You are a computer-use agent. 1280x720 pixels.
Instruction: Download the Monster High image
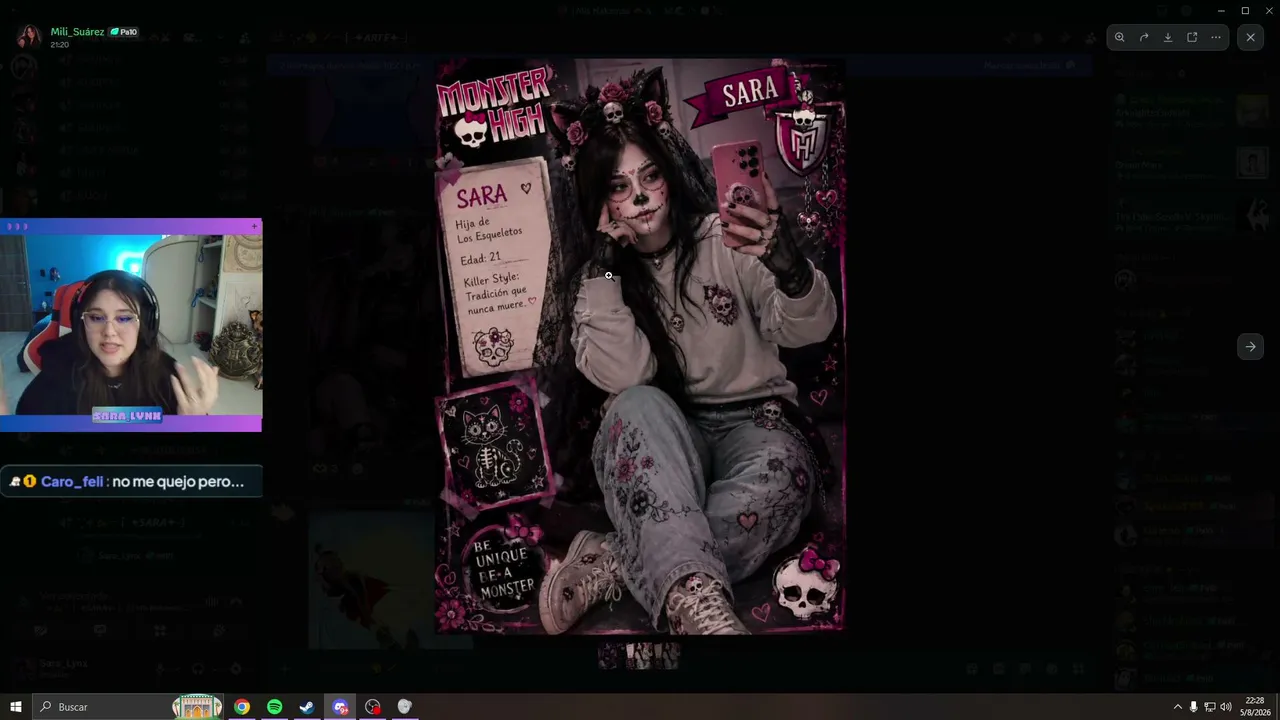click(1168, 37)
